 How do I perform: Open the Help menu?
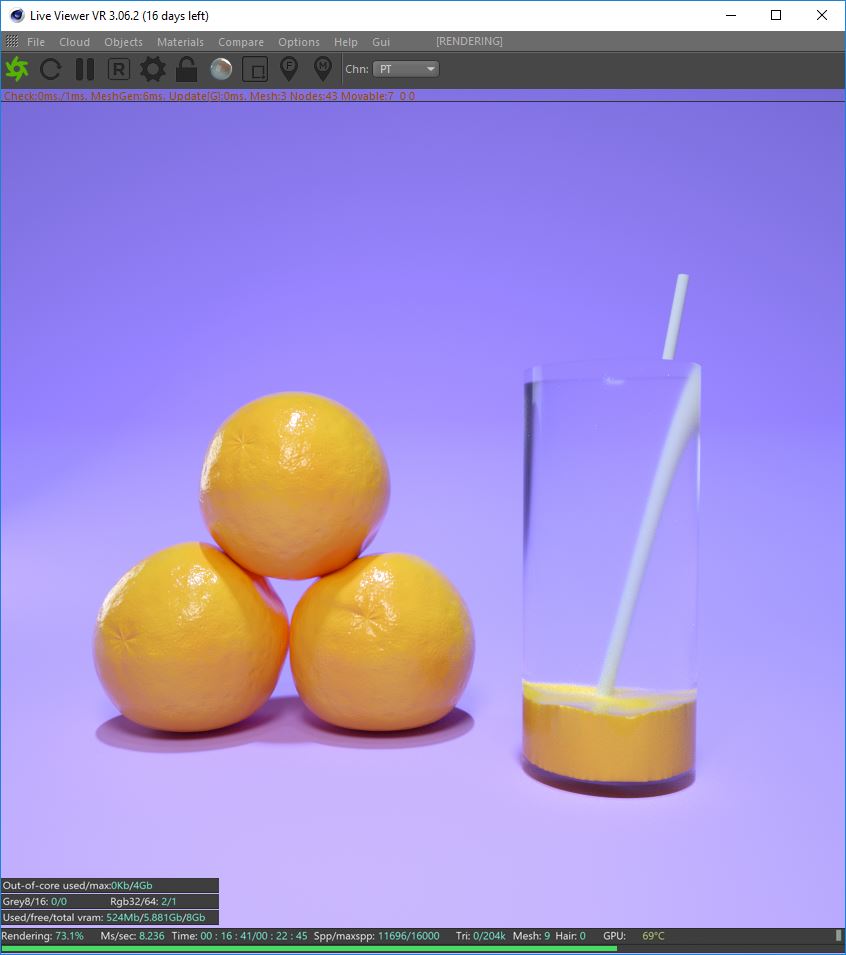pos(345,42)
